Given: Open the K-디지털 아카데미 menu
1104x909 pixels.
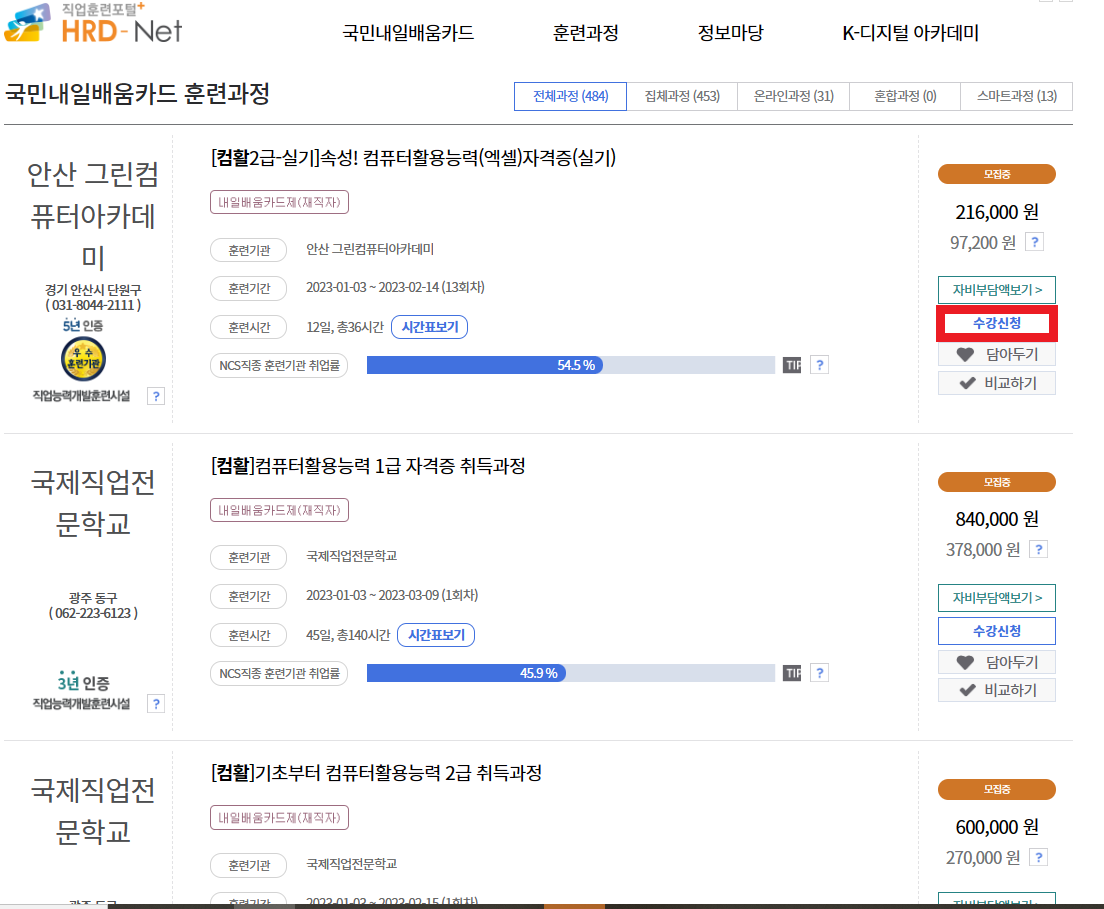Looking at the screenshot, I should [910, 32].
